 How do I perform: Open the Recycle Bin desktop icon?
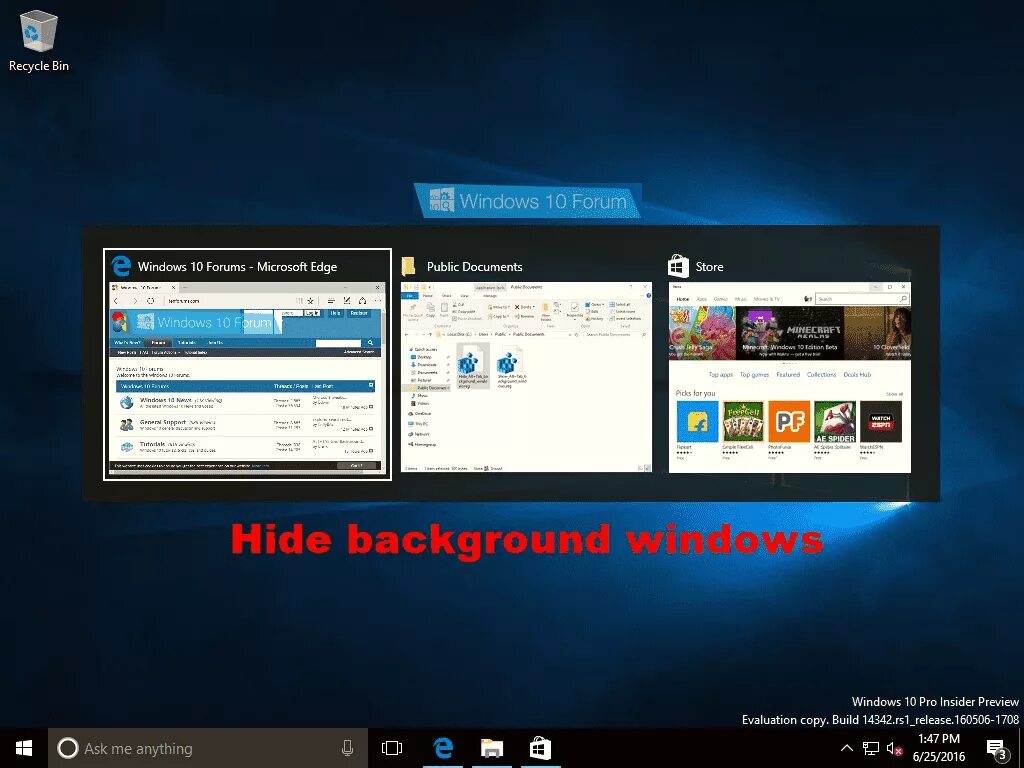[39, 40]
